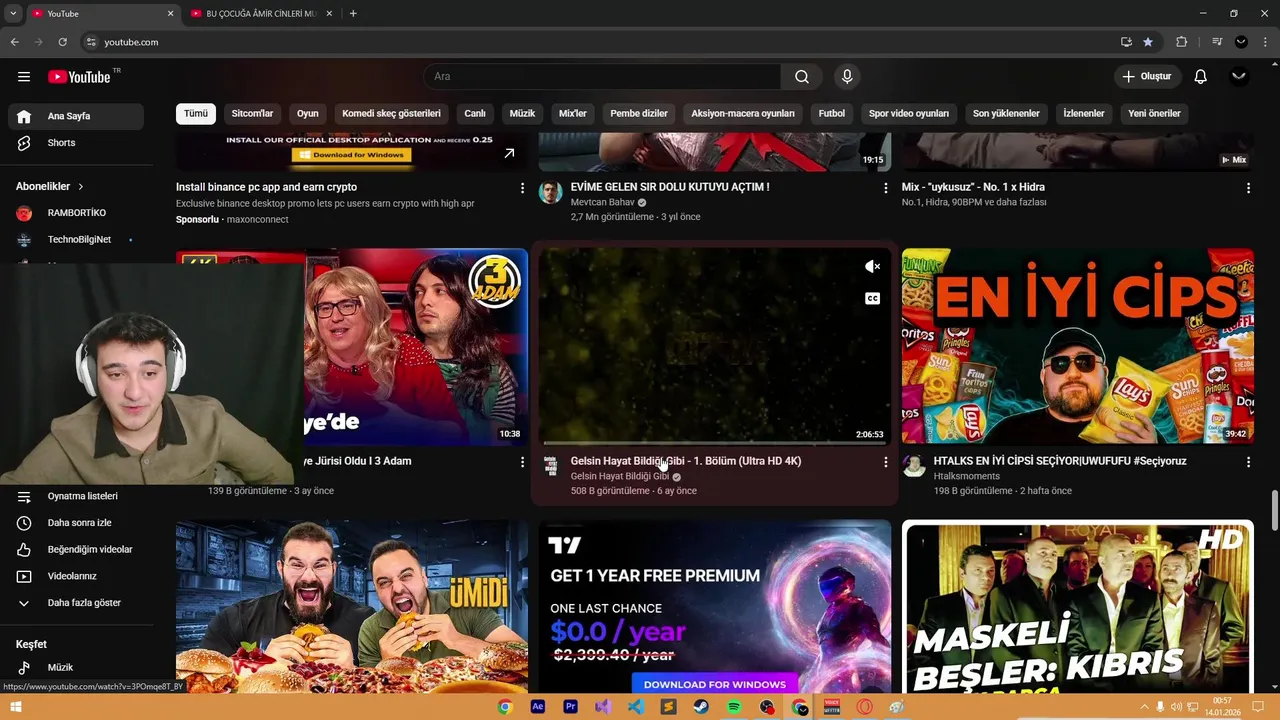Click the Oluştur create button
The height and width of the screenshot is (720, 1280).
pyautogui.click(x=1147, y=77)
